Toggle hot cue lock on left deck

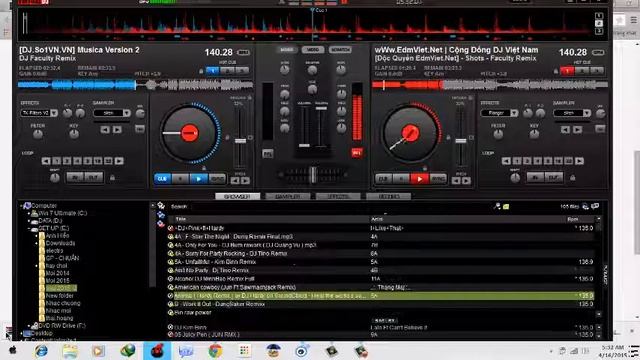point(201,71)
